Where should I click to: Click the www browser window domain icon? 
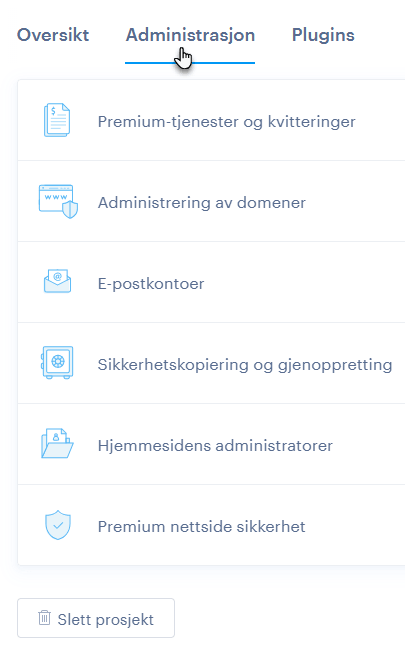tap(58, 201)
